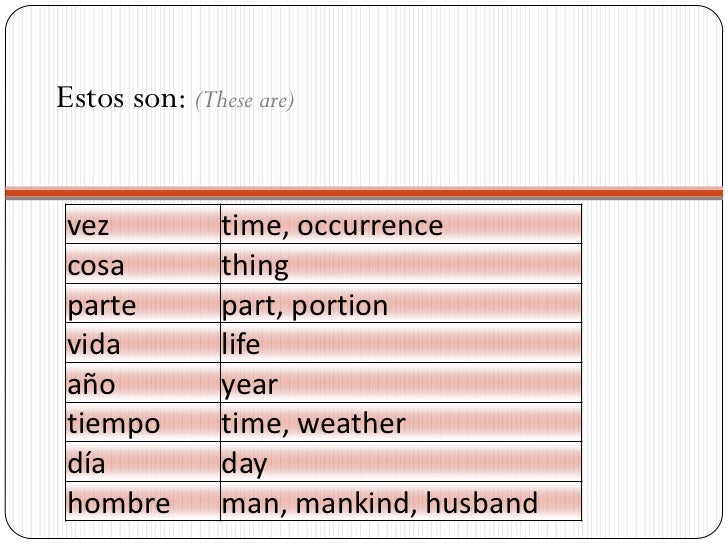Screen dimensions: 728x546
Task: Click the orange horizontal divider line
Action: pyautogui.click(x=364, y=193)
